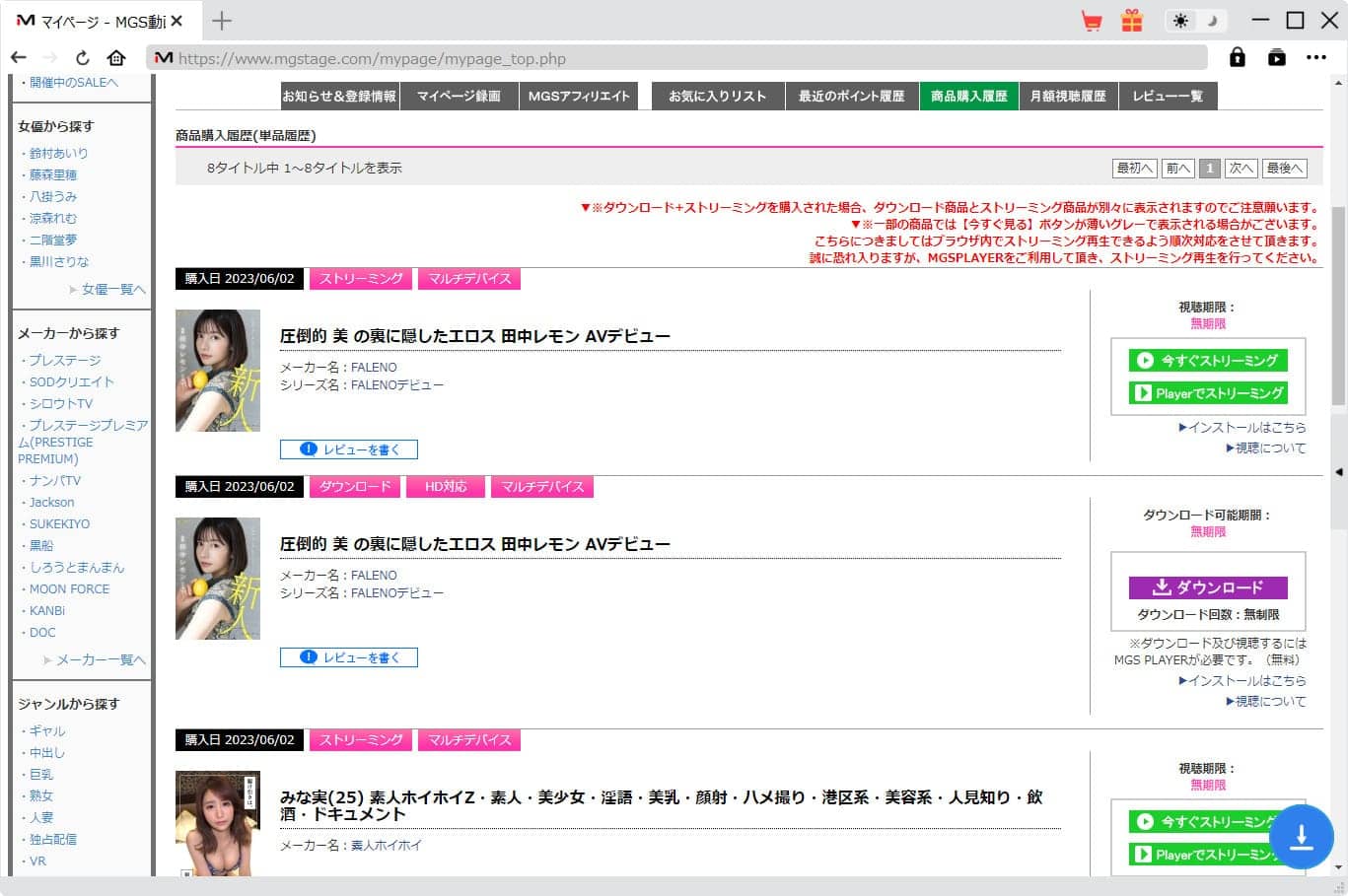Screen dimensions: 1348x896
Task: Open the VR genre link
Action: (x=37, y=862)
